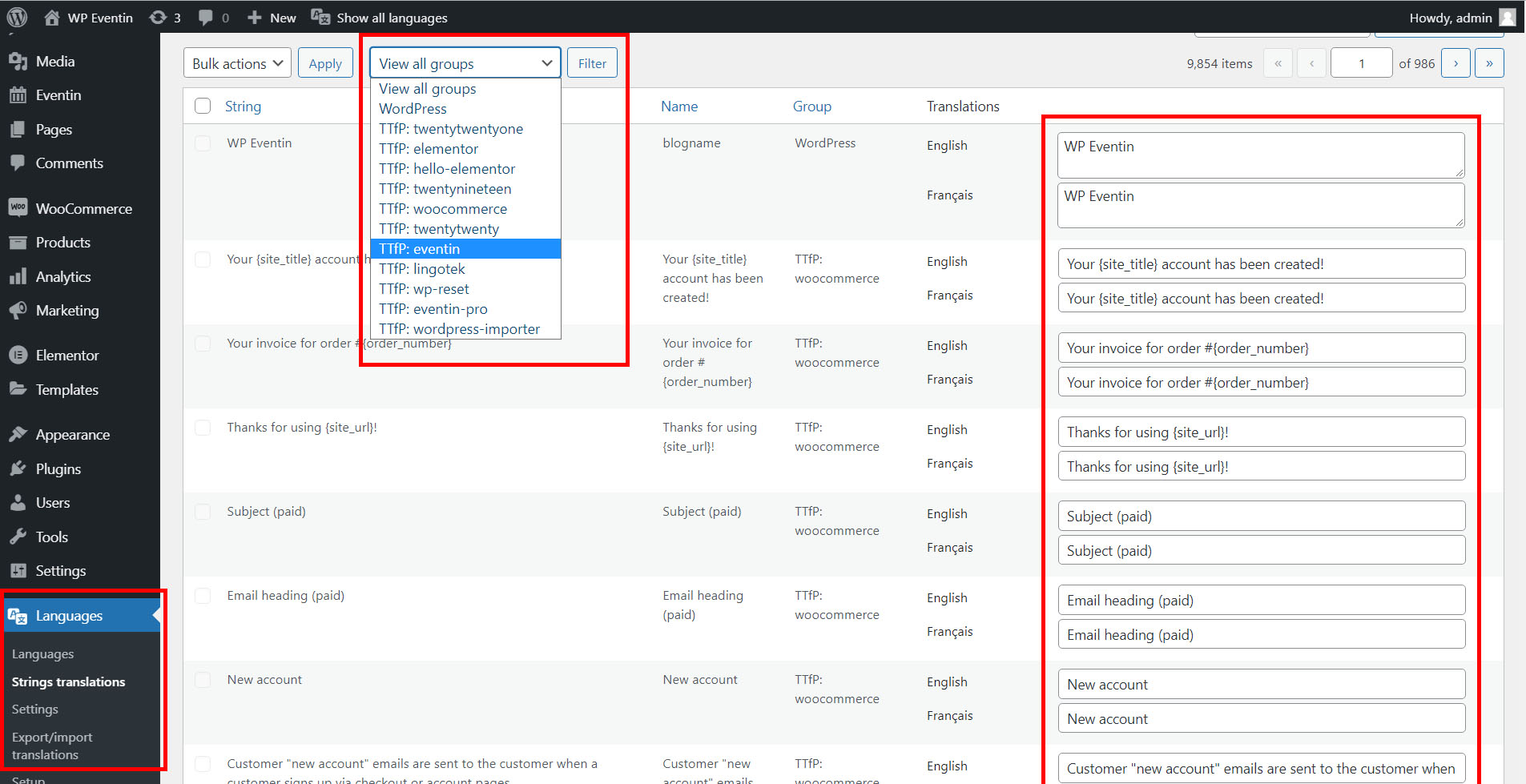
Task: Open the Templates folder icon
Action: tap(18, 389)
